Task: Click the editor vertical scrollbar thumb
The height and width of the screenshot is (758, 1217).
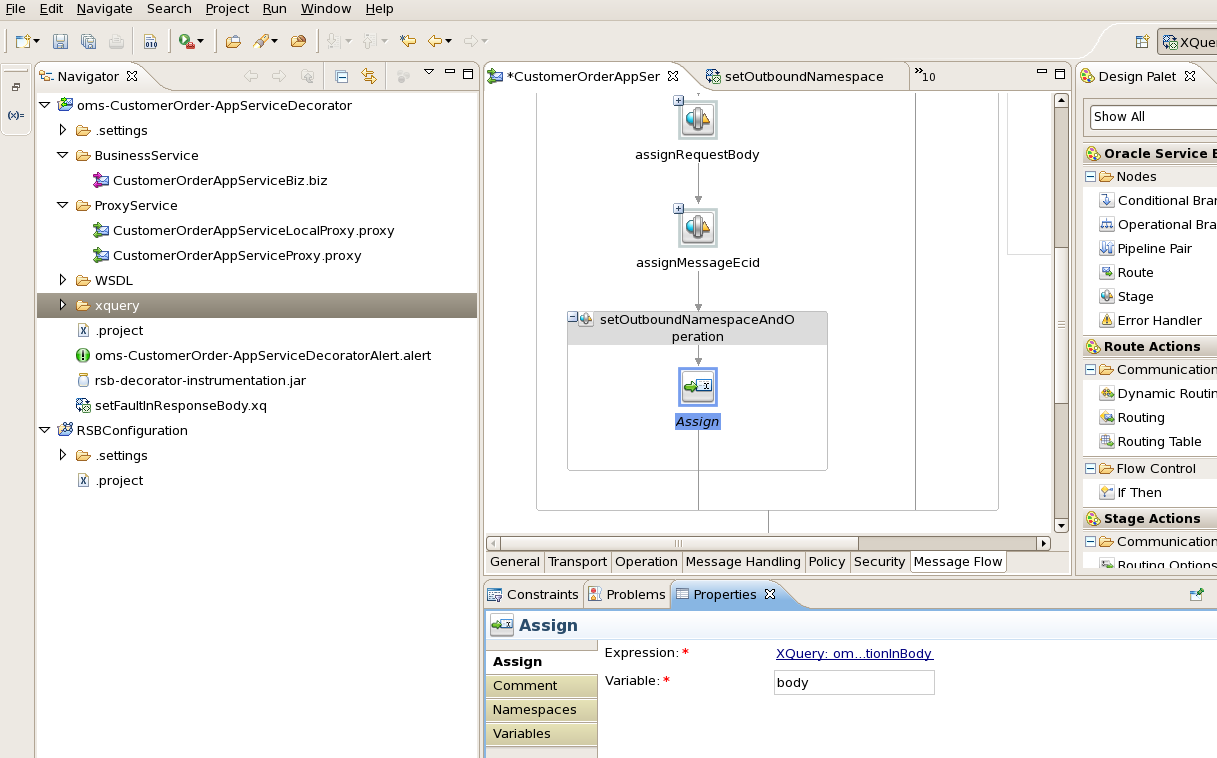Action: [x=1061, y=324]
